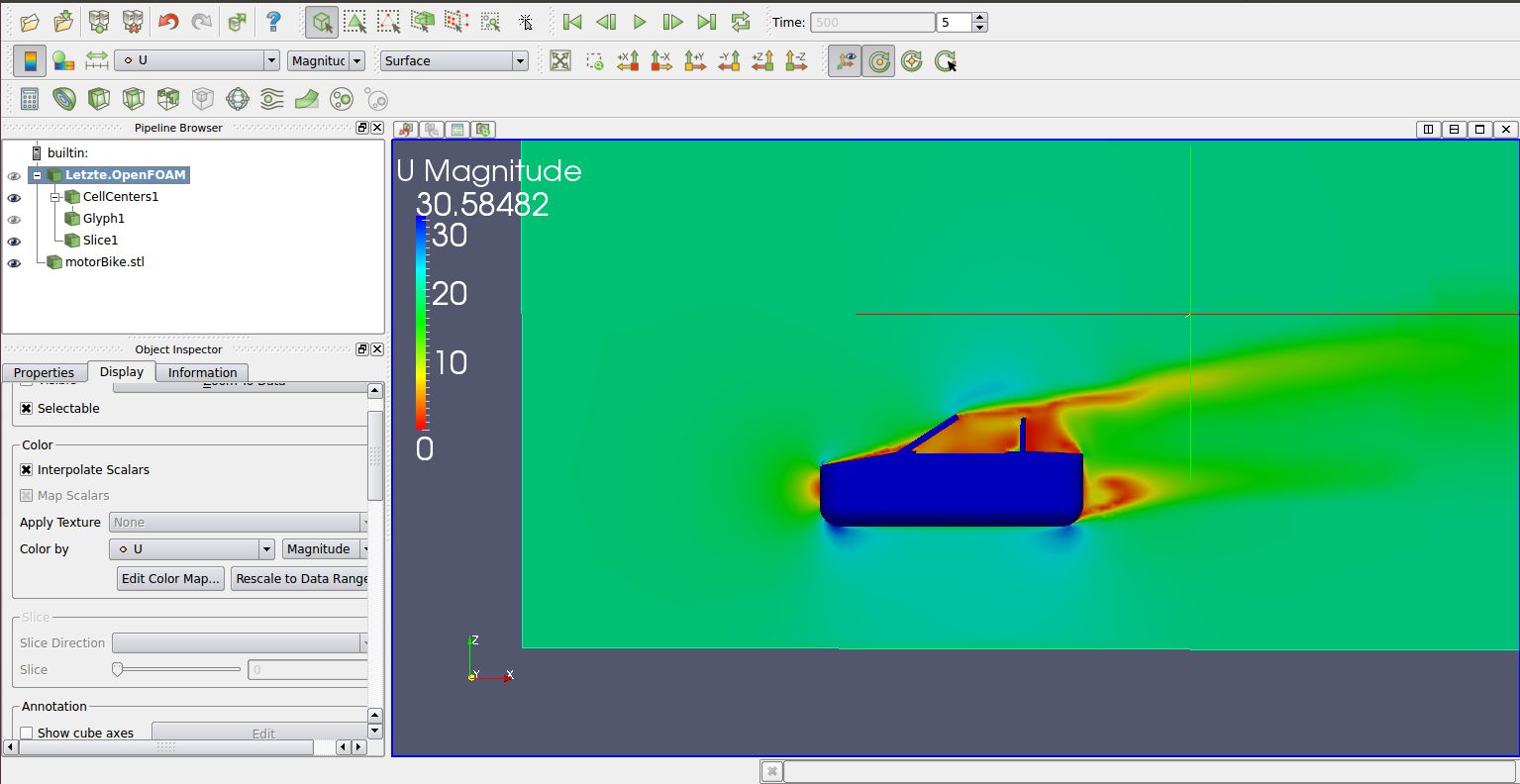Open the Color by U dropdown

point(192,549)
